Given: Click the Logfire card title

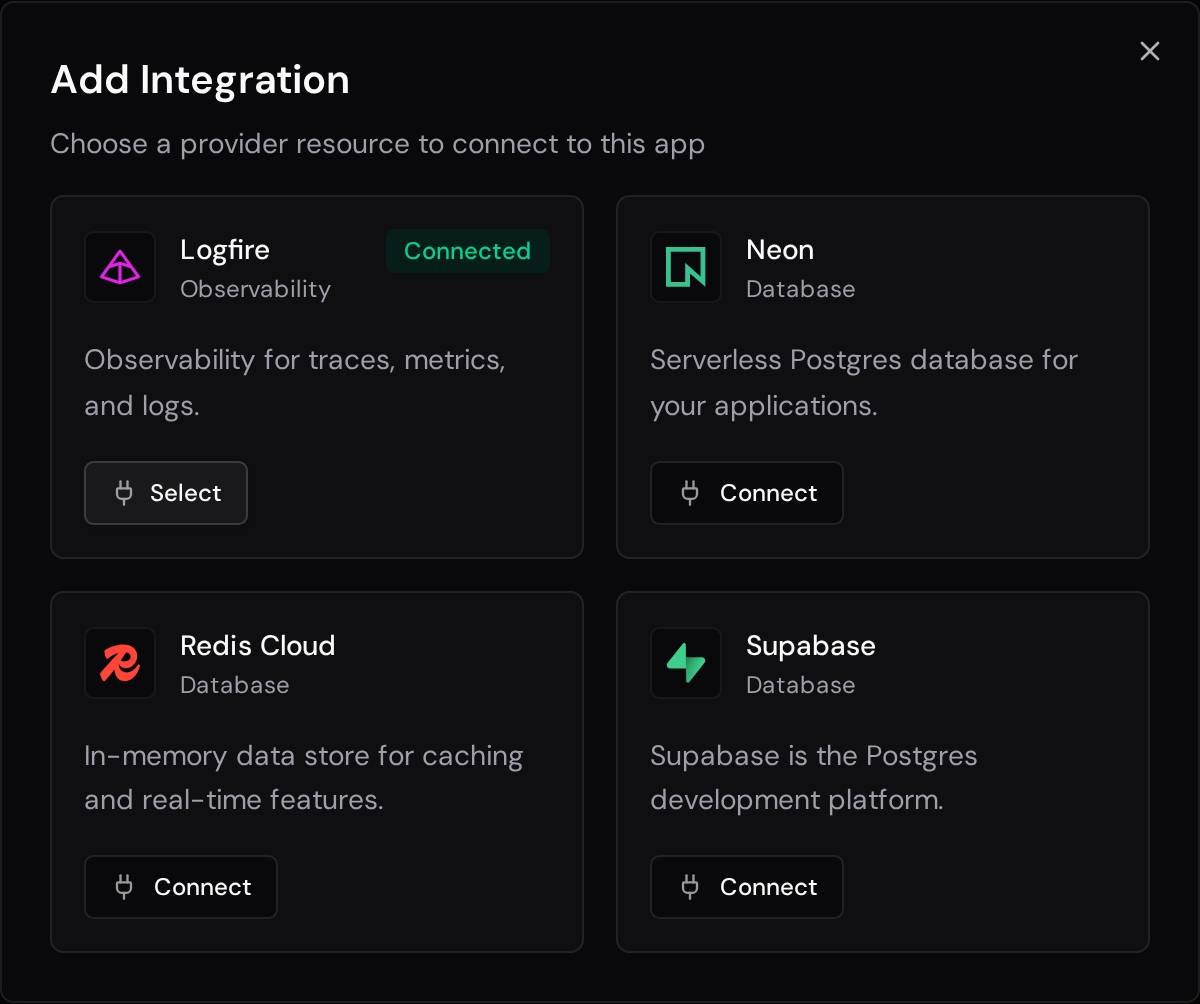Looking at the screenshot, I should click(x=225, y=250).
